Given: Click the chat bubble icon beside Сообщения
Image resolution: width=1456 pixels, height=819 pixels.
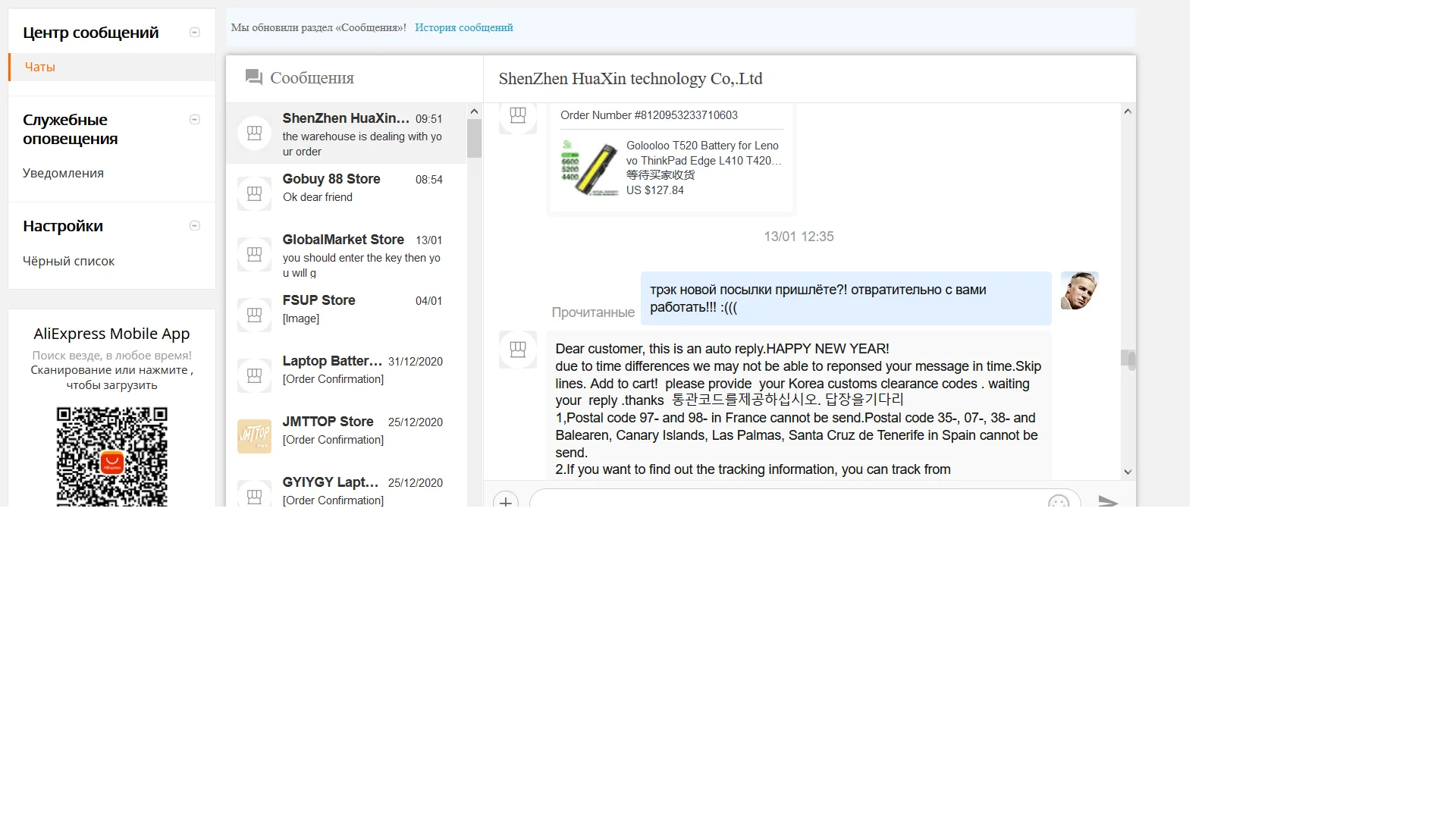Looking at the screenshot, I should coord(254,77).
